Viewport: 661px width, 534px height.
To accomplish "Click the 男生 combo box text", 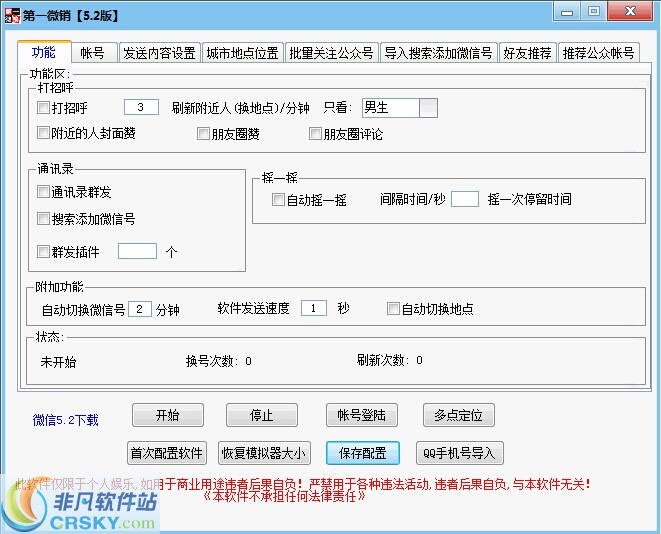I will 391,108.
